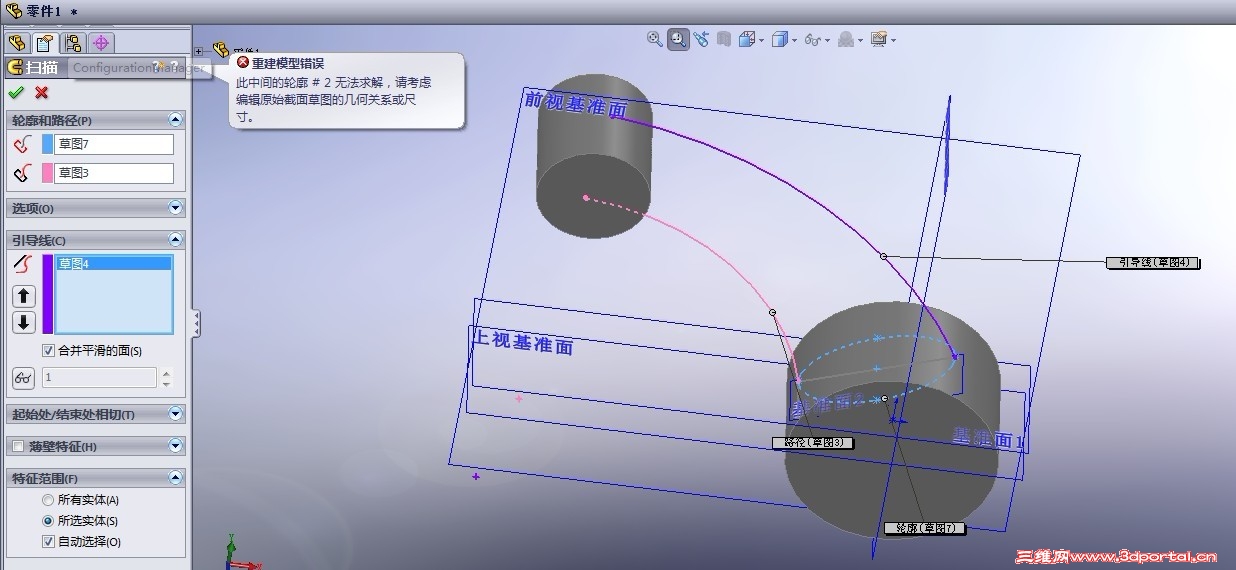Open the View Orientation dropdown arrow
The width and height of the screenshot is (1236, 570).
click(x=762, y=41)
